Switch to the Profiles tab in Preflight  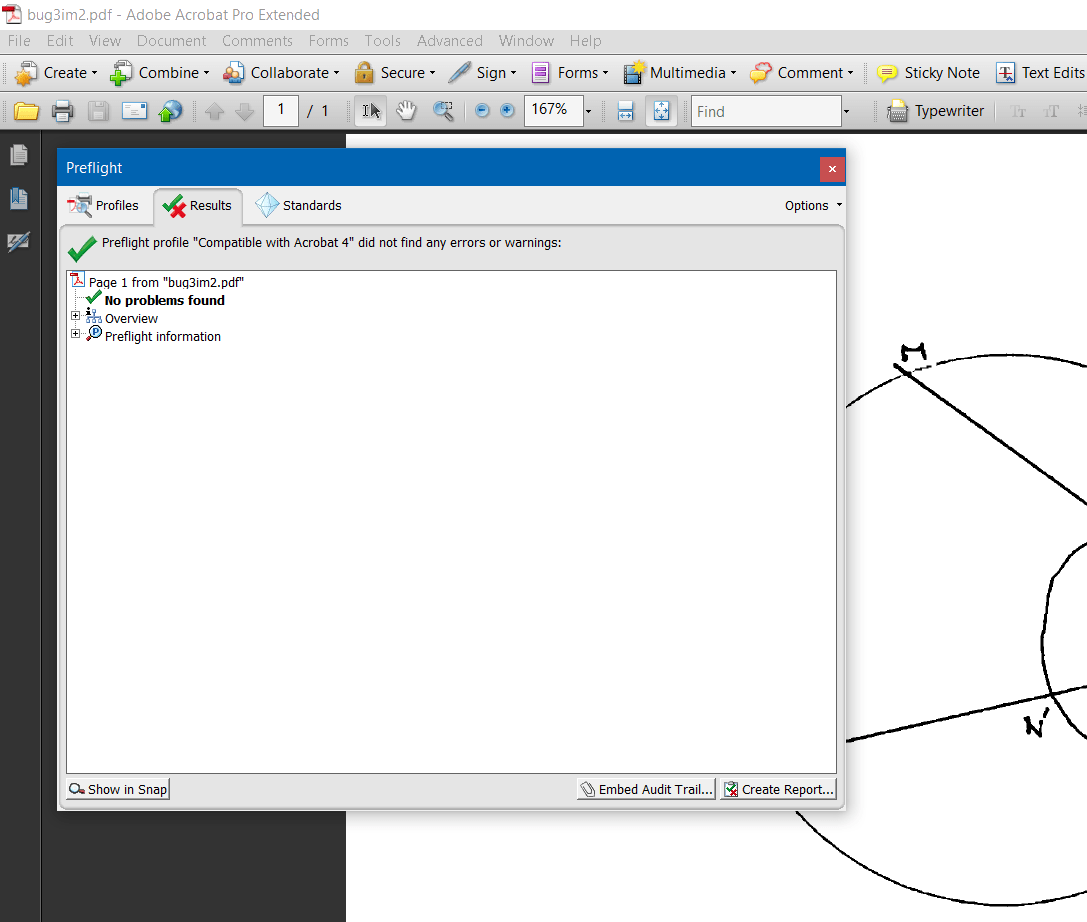(x=105, y=206)
